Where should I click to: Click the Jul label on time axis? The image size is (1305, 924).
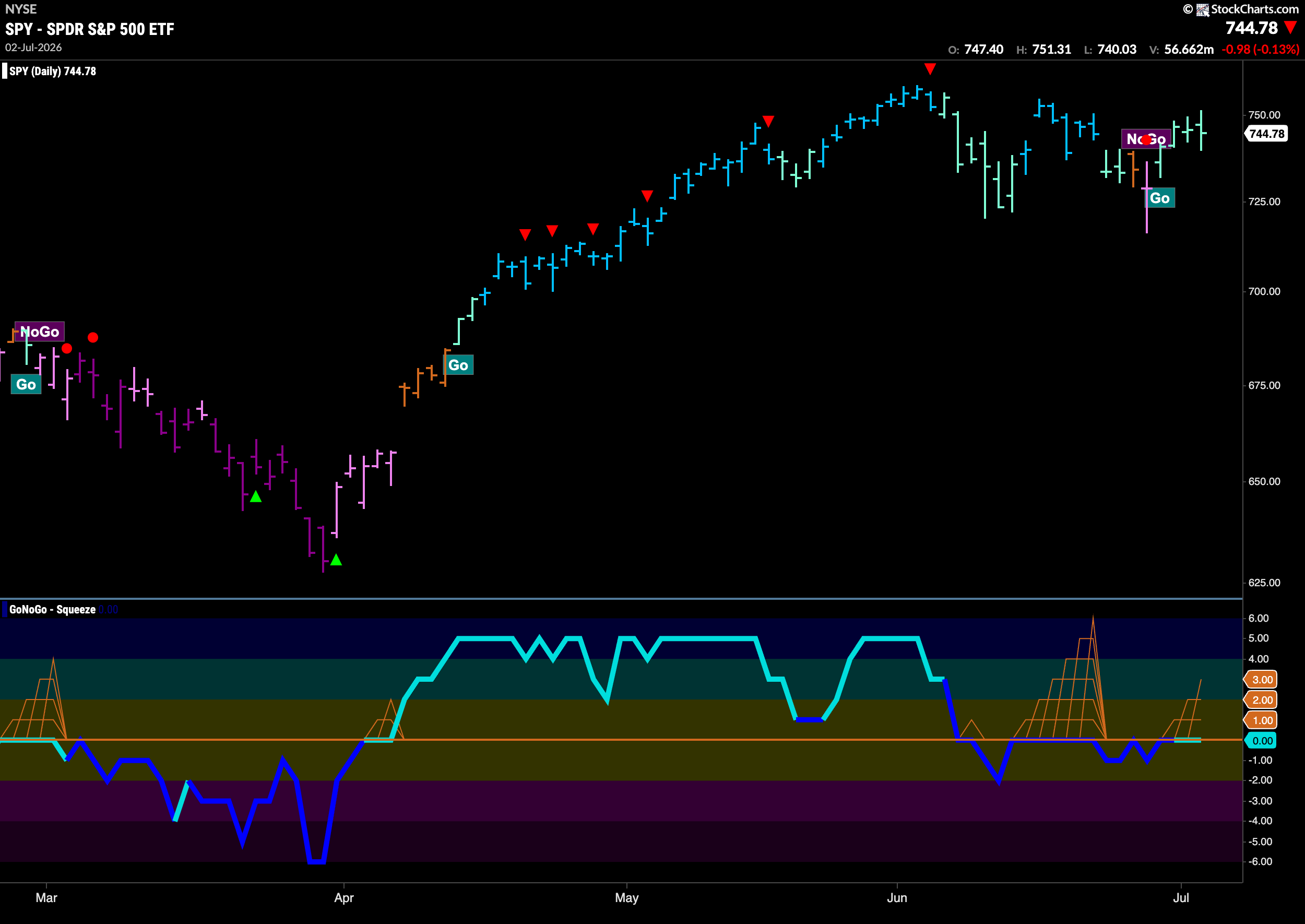[x=1181, y=898]
